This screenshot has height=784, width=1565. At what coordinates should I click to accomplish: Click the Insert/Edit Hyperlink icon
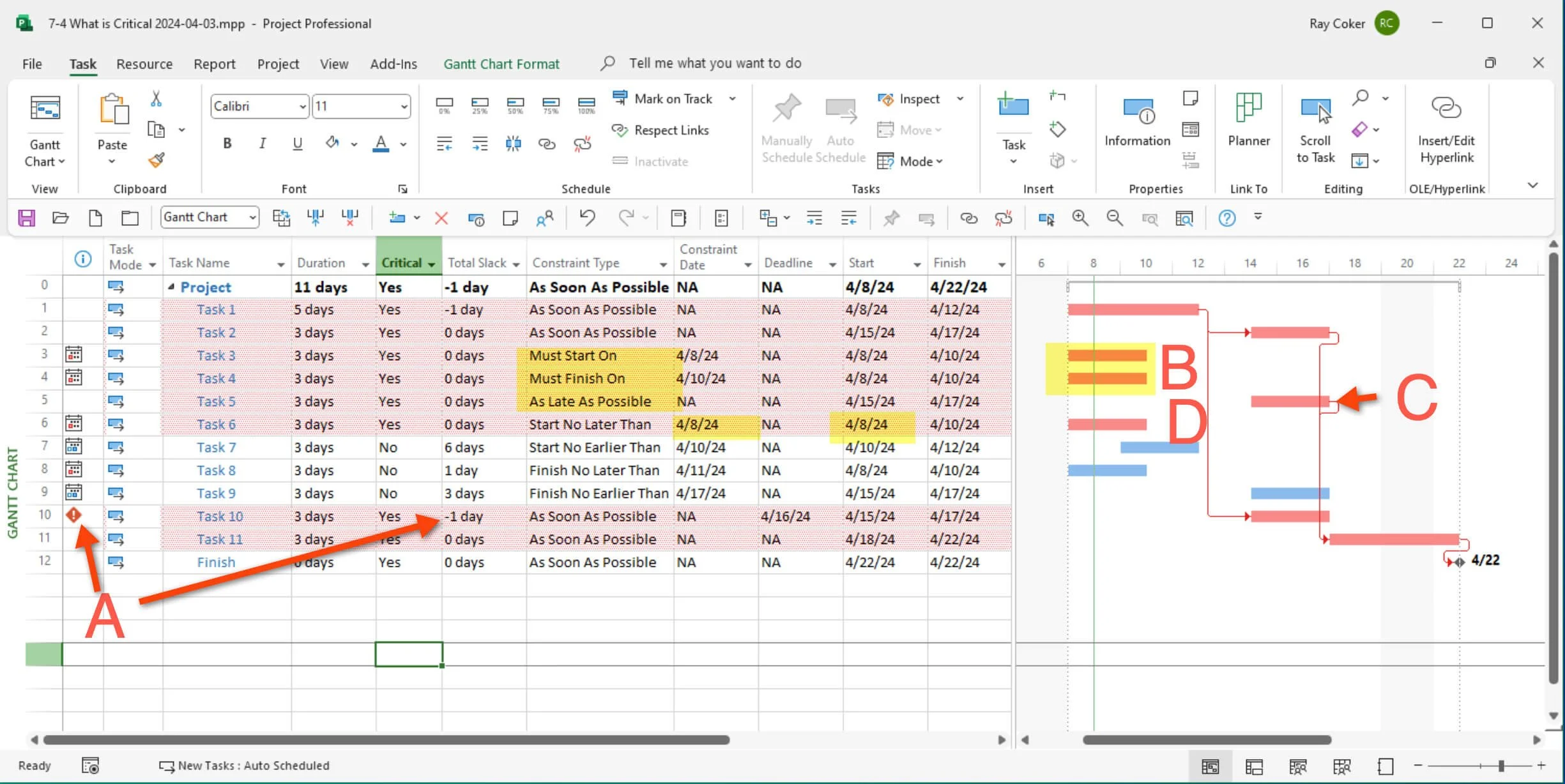pos(1446,109)
